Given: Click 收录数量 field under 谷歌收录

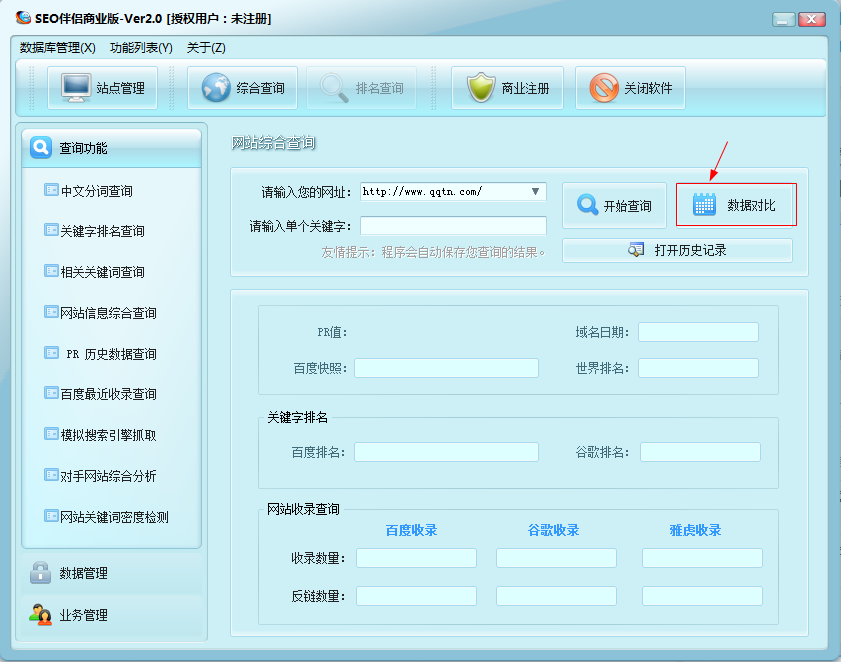Looking at the screenshot, I should 556,558.
